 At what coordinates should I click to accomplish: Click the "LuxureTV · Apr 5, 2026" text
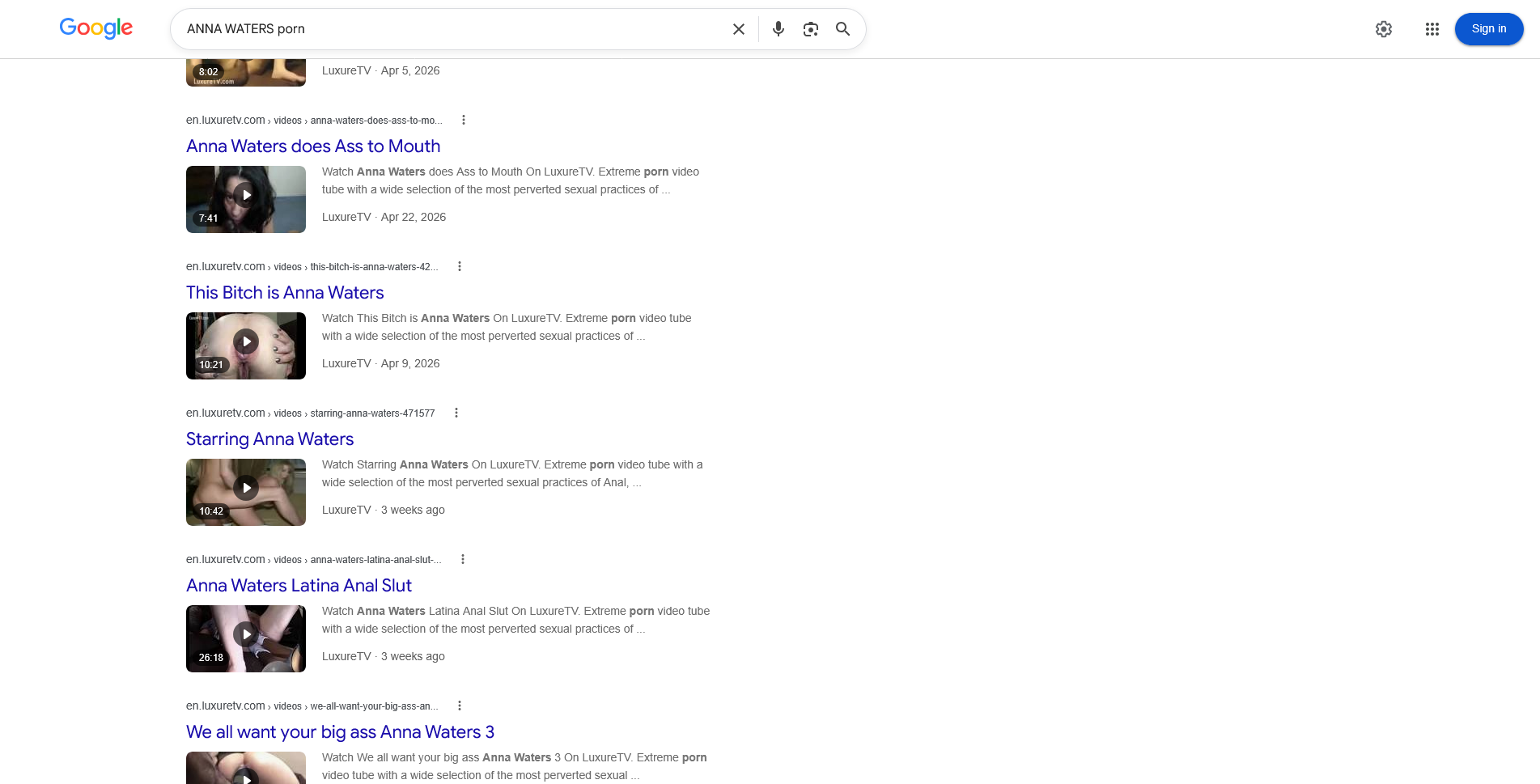point(381,70)
